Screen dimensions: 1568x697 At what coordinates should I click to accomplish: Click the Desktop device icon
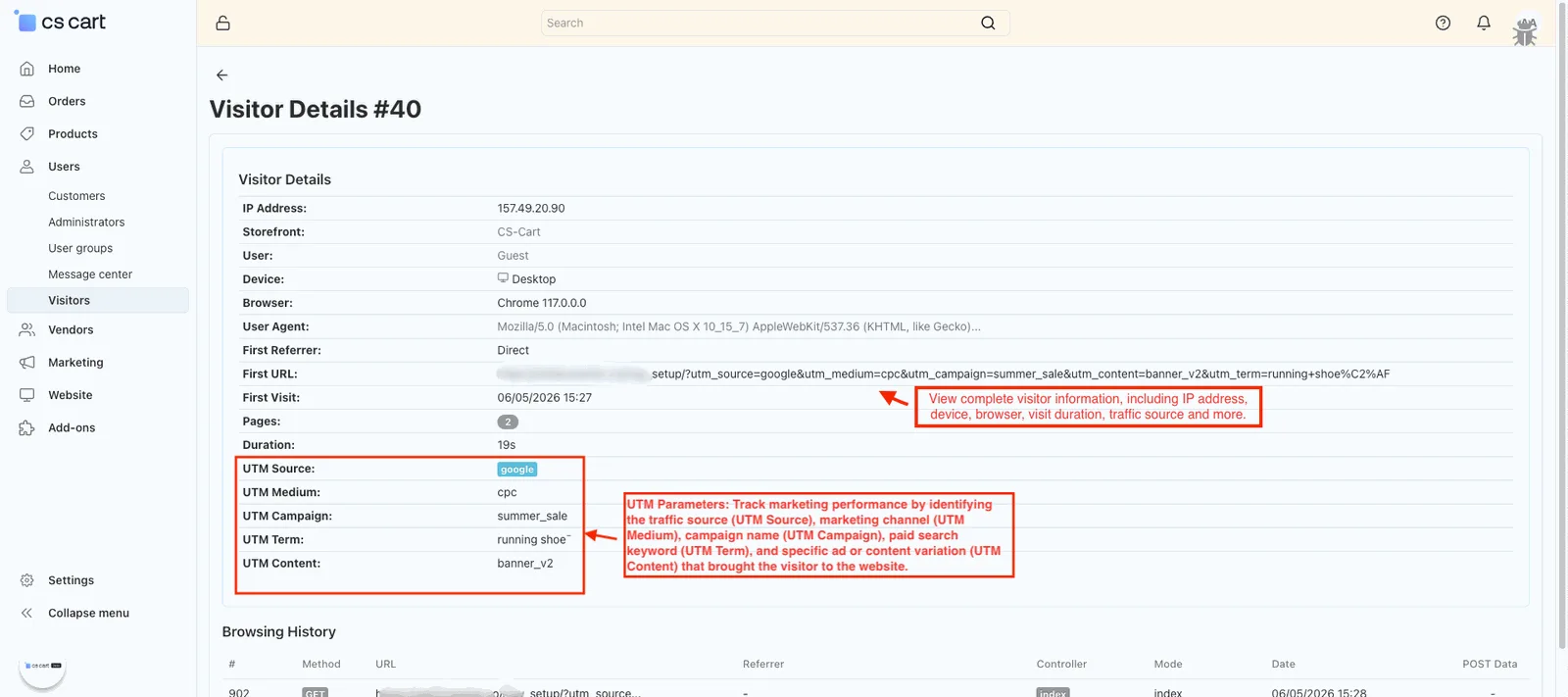[x=503, y=278]
